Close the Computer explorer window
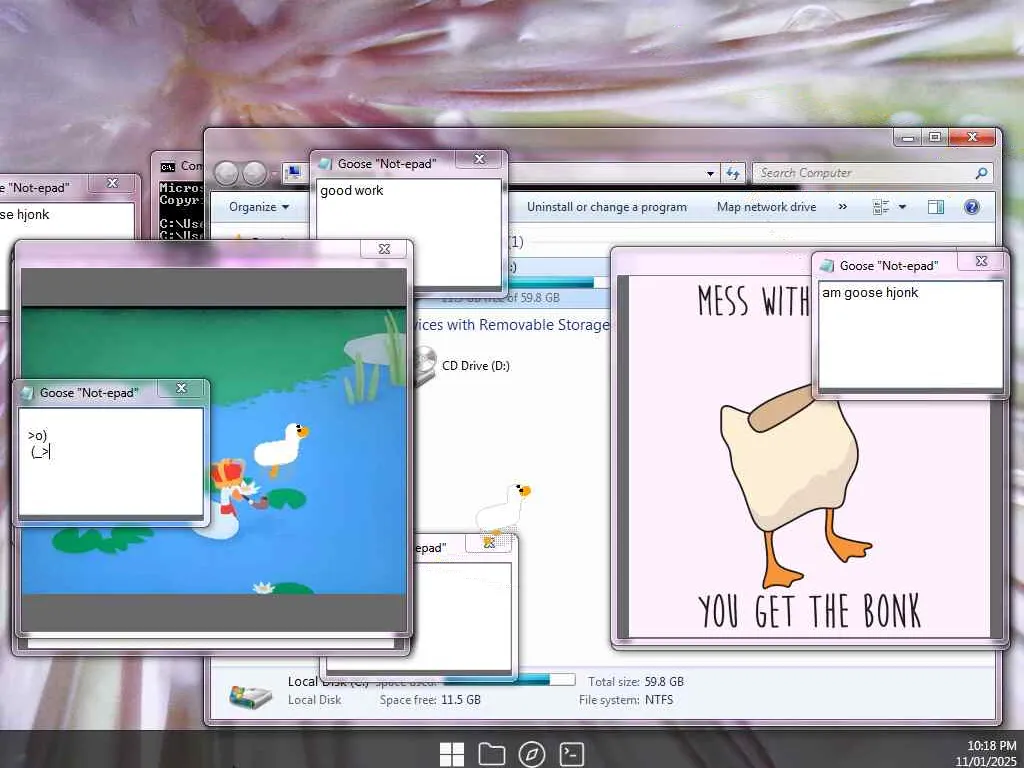The width and height of the screenshot is (1024, 768). (972, 137)
